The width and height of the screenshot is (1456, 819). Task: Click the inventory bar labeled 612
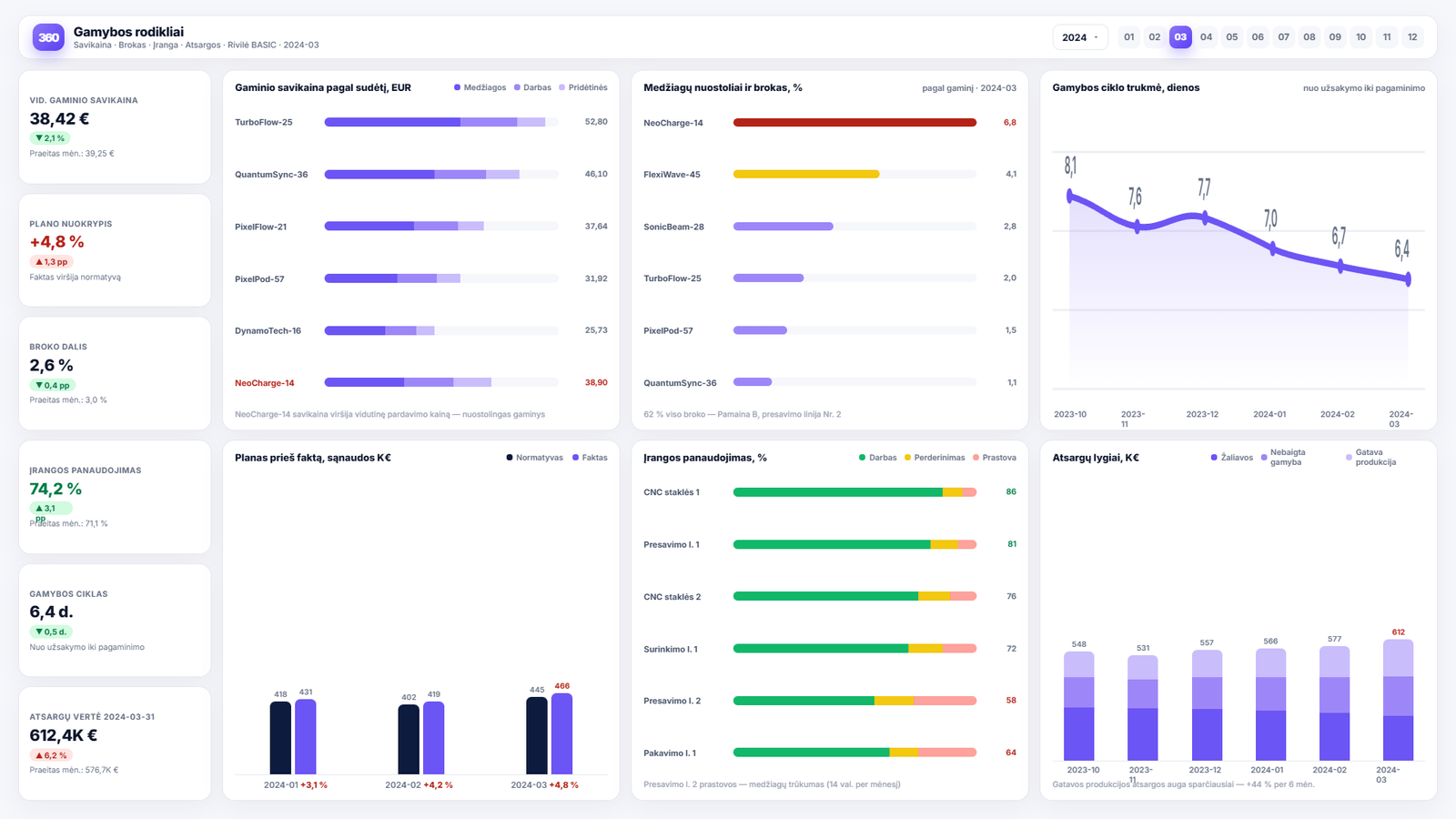point(1399,700)
